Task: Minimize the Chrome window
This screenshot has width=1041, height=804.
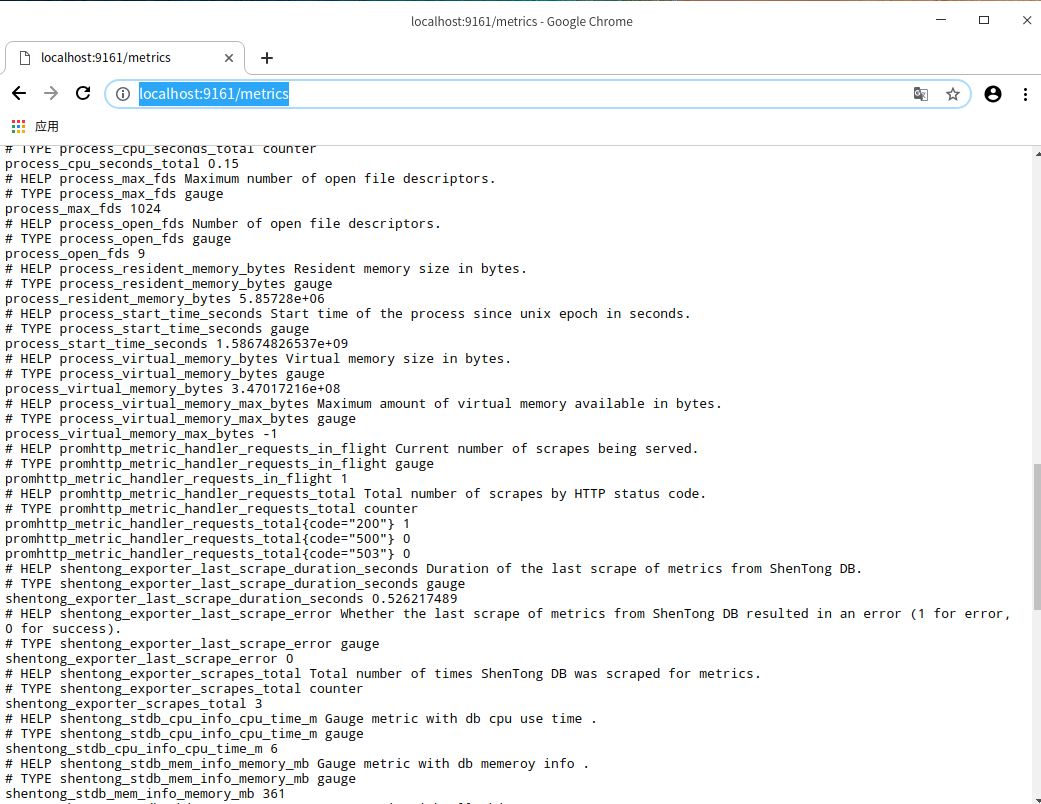Action: click(x=940, y=20)
